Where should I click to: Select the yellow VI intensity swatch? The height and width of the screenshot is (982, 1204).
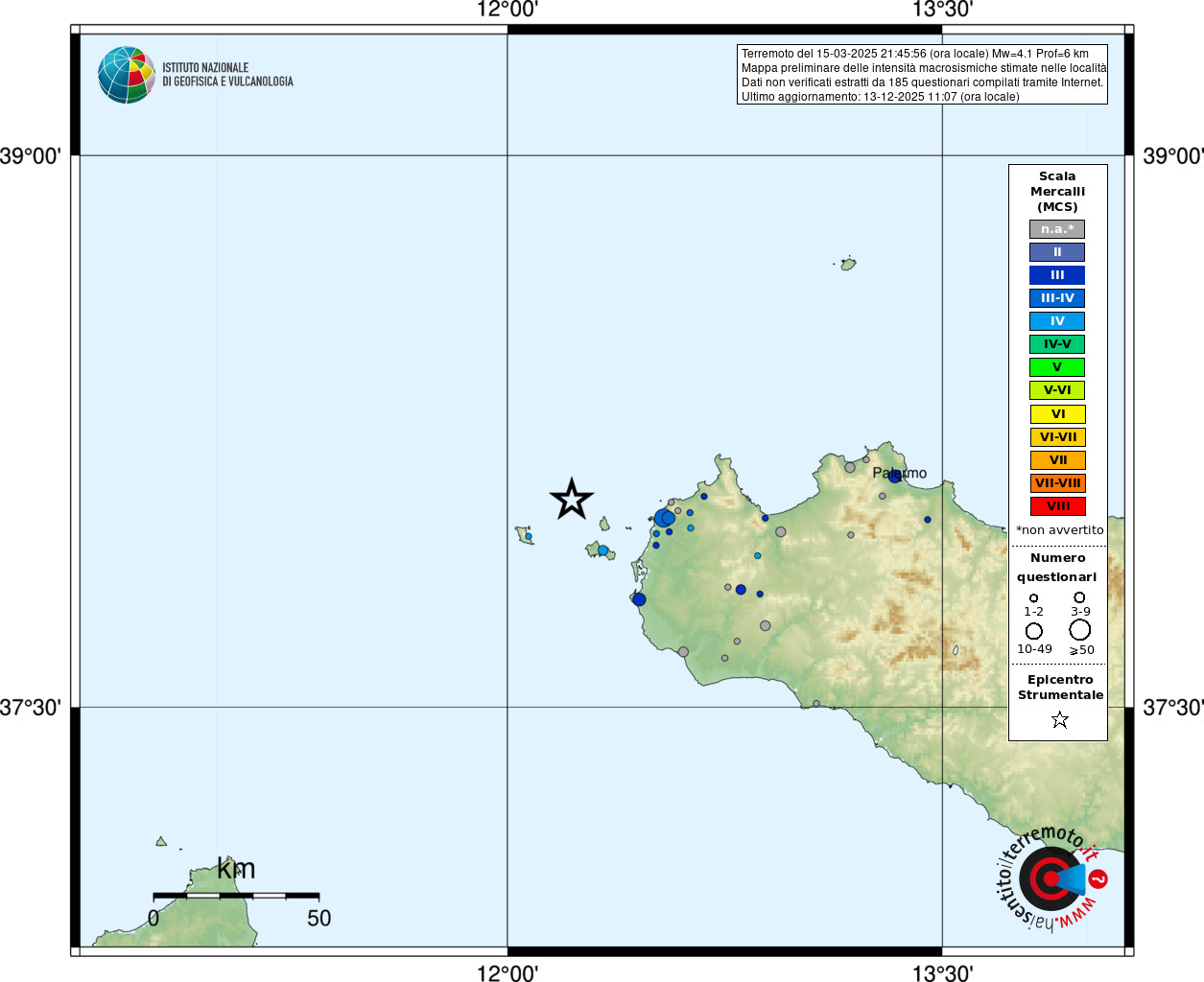[1057, 414]
